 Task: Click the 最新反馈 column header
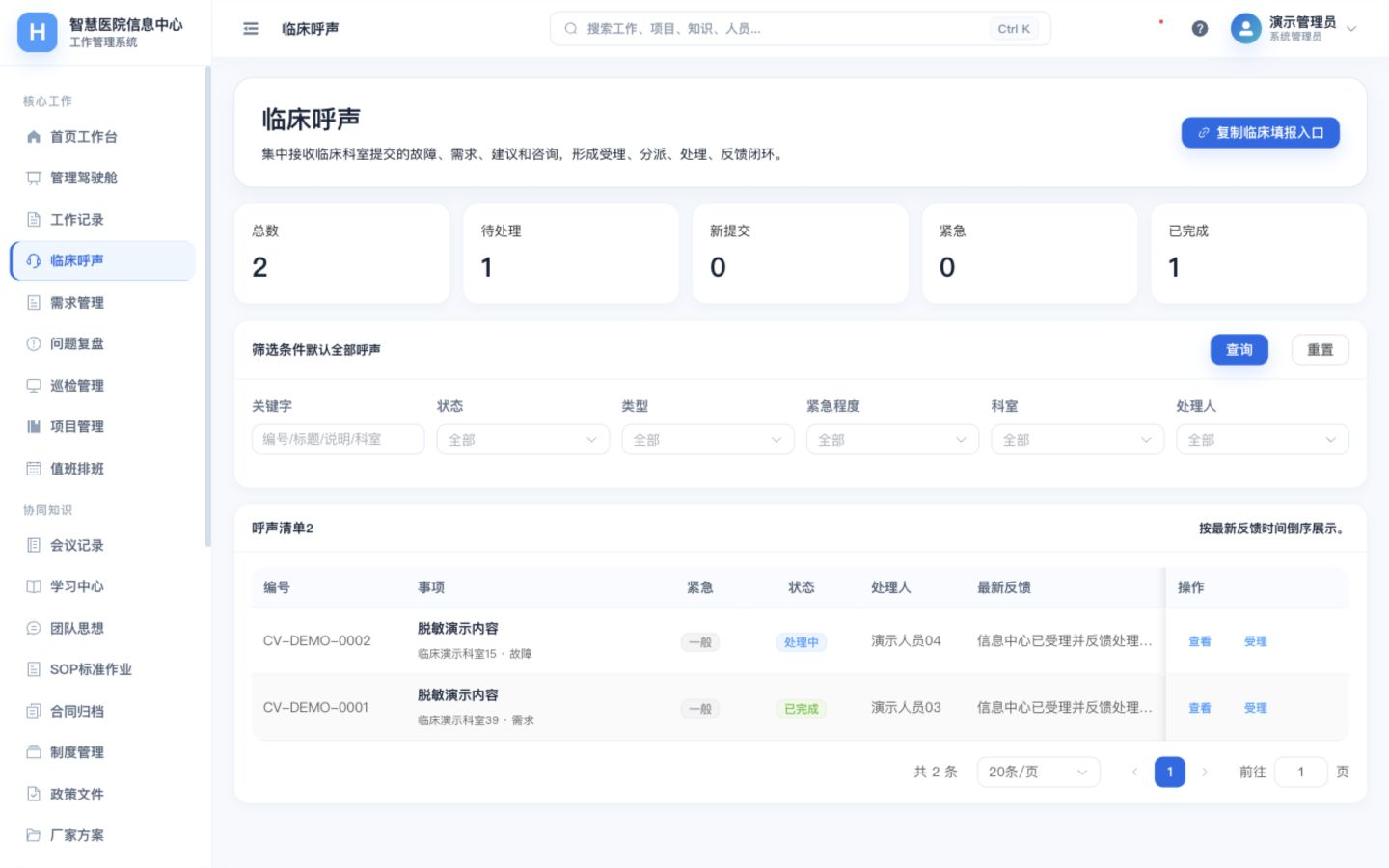click(x=1004, y=587)
